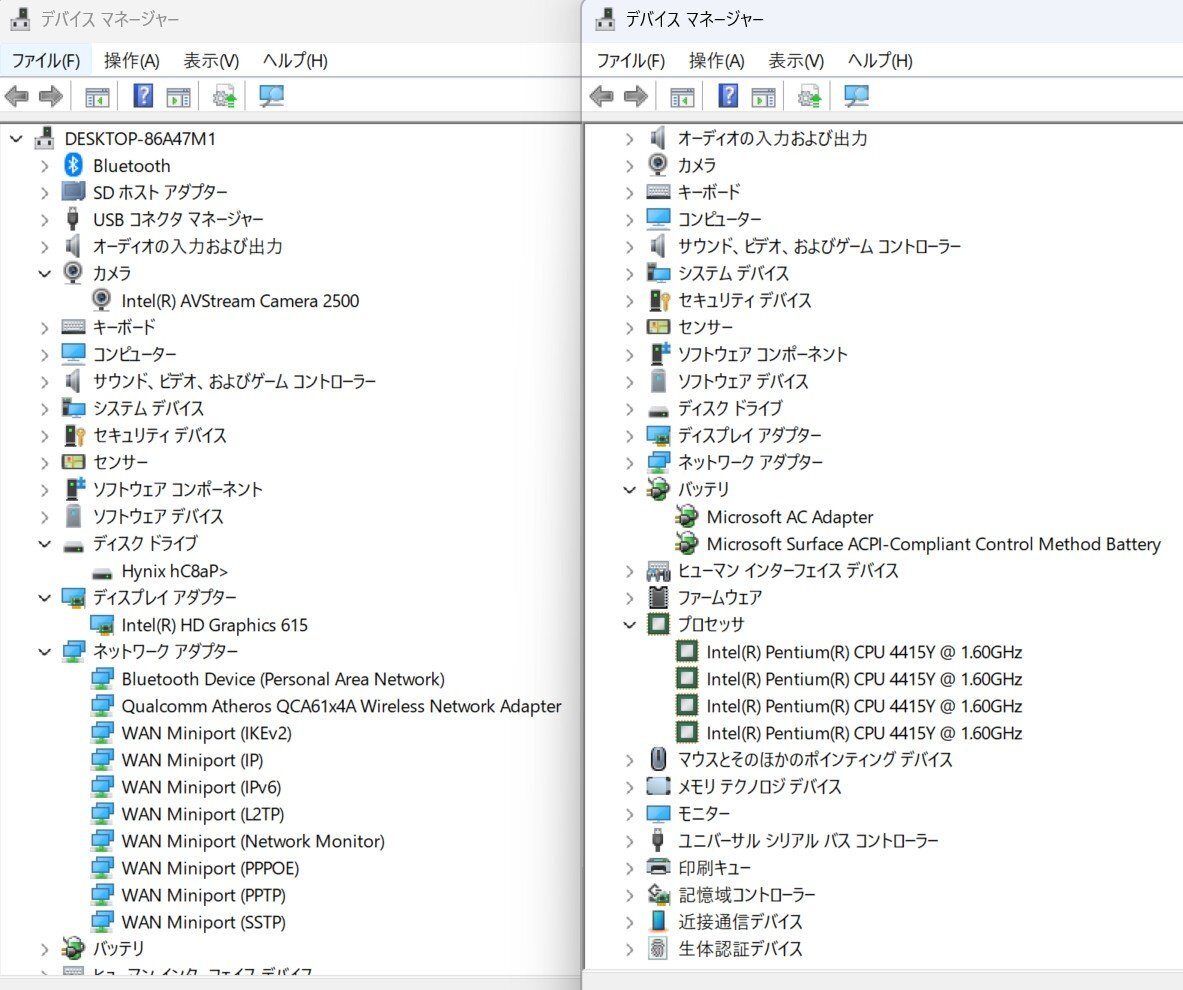Select Qualcomm Atheros QCA61x4A Wireless Network Adapter

pyautogui.click(x=338, y=706)
